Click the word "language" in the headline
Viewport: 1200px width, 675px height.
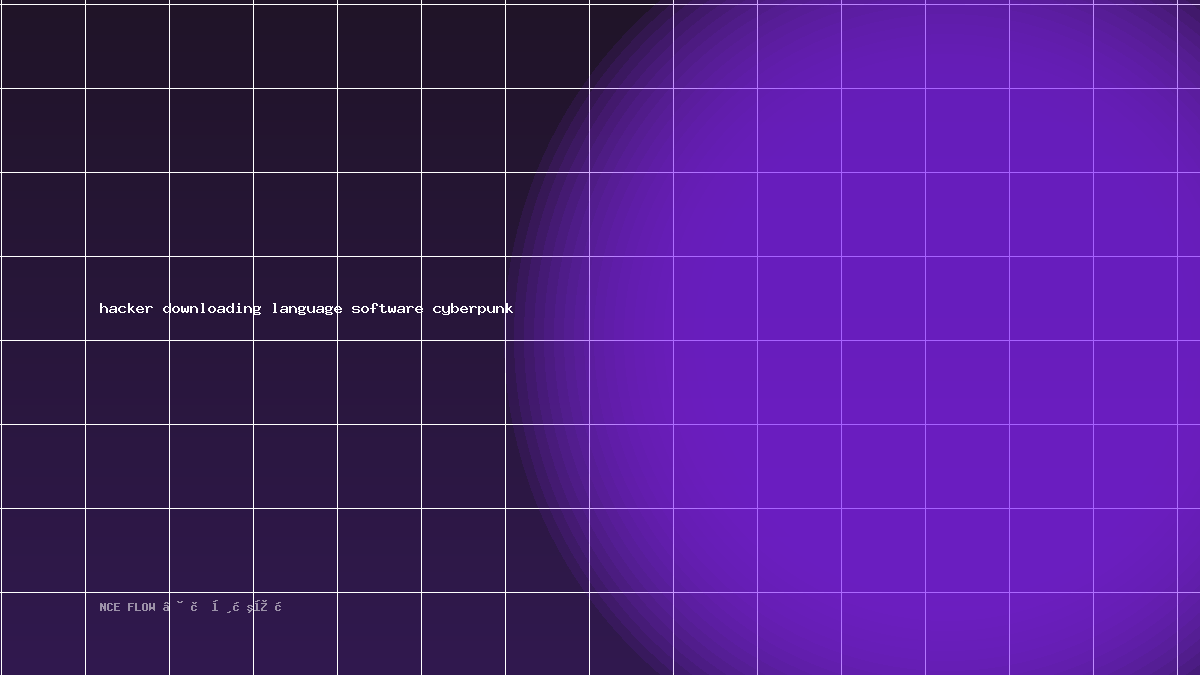307,310
